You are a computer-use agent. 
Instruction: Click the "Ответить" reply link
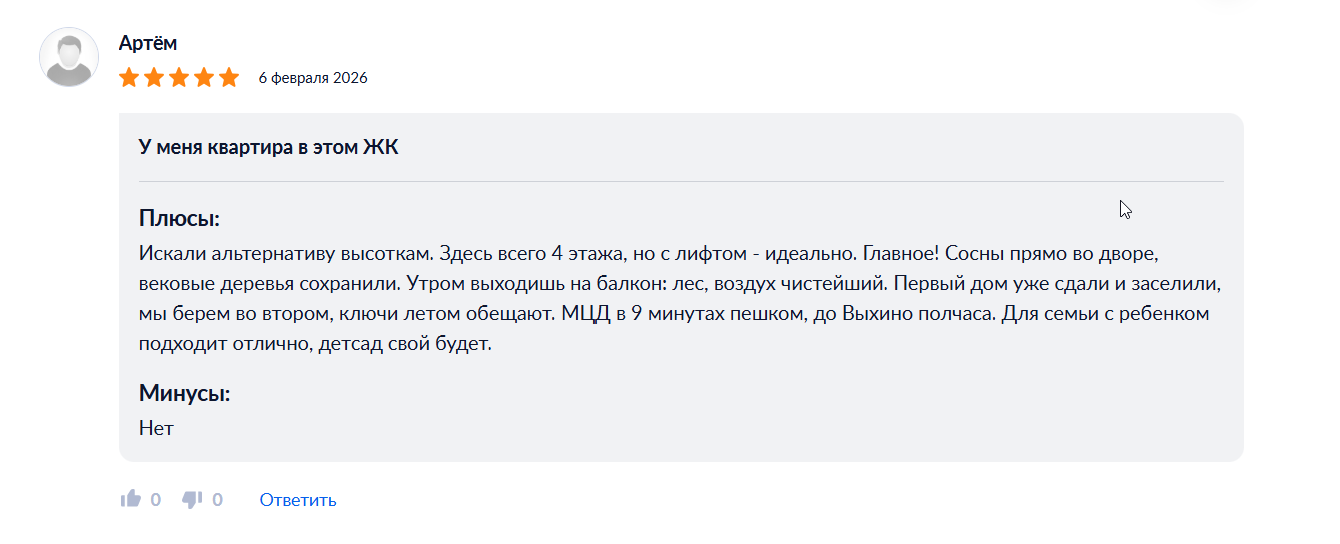point(298,500)
